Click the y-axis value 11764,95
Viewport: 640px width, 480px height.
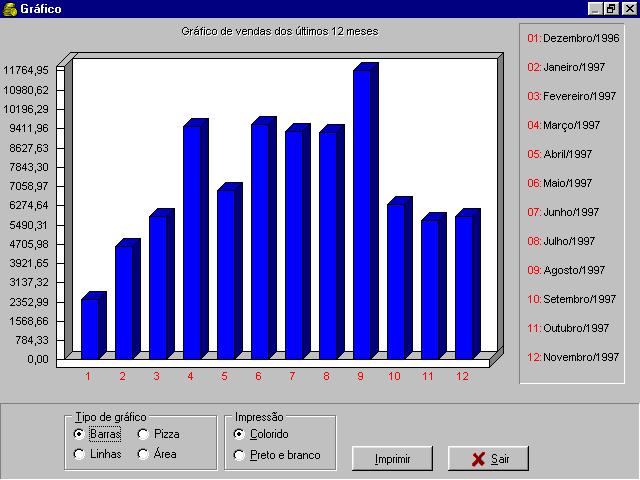[x=26, y=70]
